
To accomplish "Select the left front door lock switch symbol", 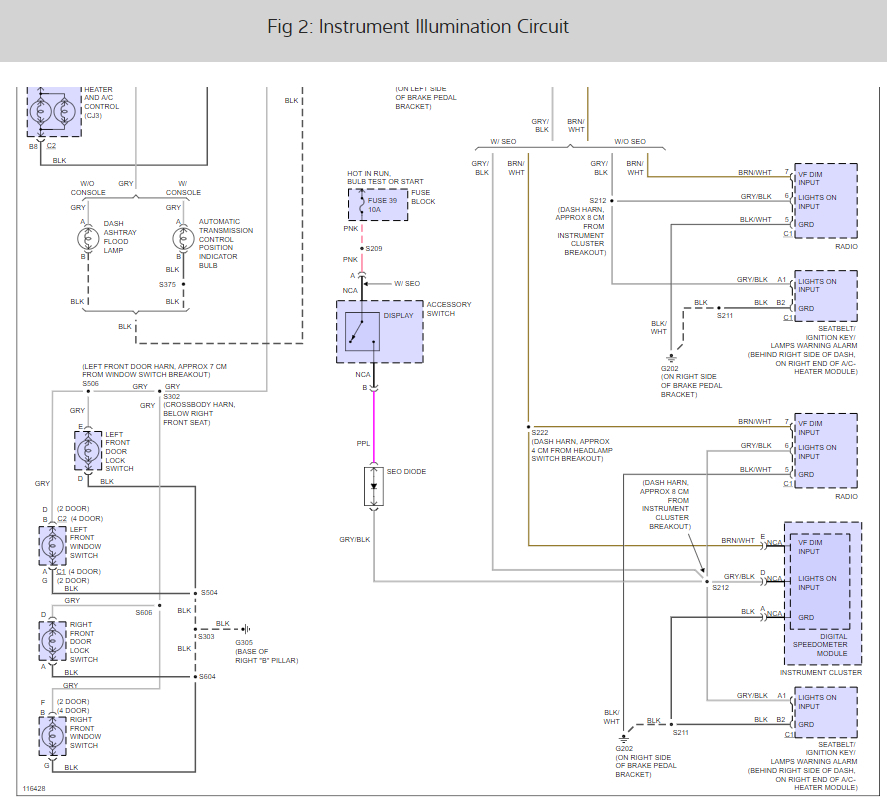I will 89,449.
